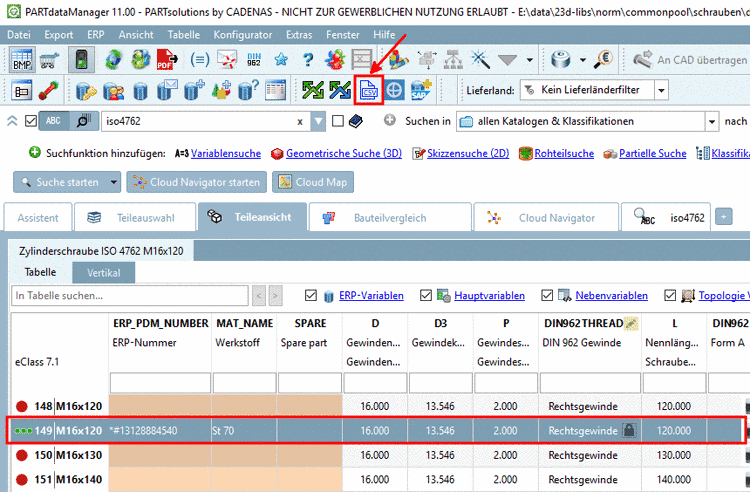Click the database with users icon
This screenshot has height=492, width=750.
113,90
